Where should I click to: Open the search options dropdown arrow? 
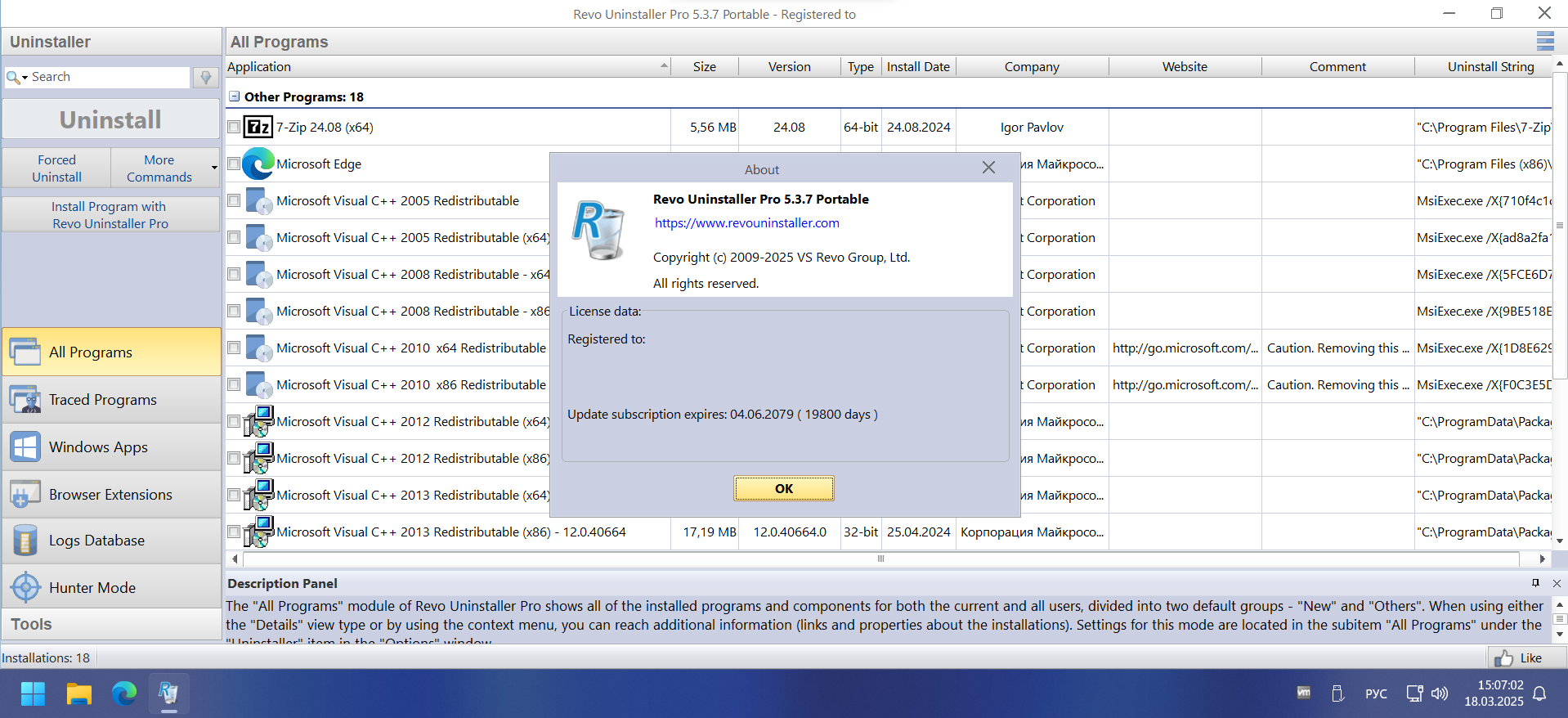(25, 77)
